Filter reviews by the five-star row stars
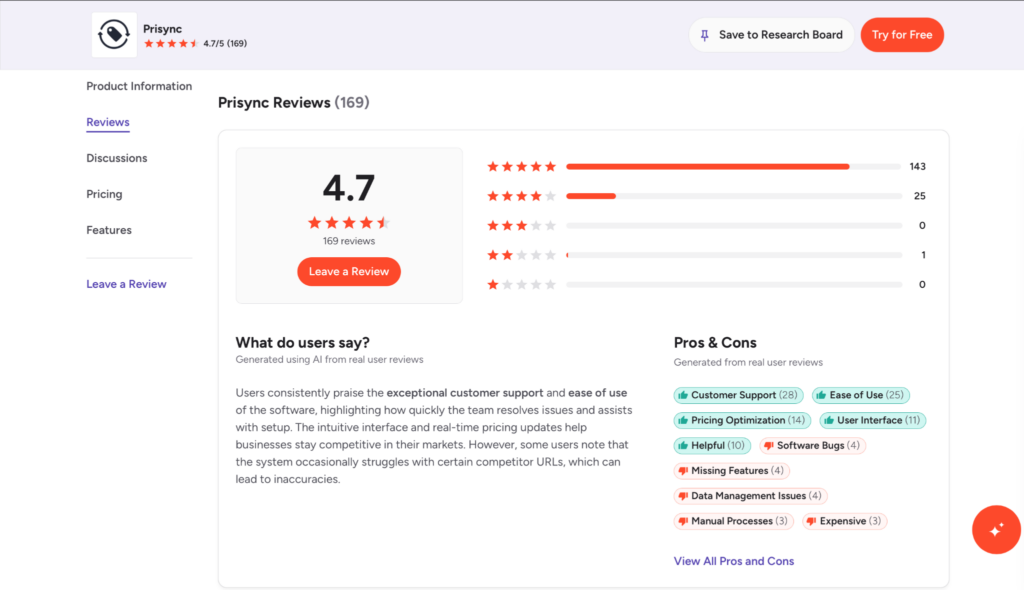The height and width of the screenshot is (590, 1024). tap(521, 167)
